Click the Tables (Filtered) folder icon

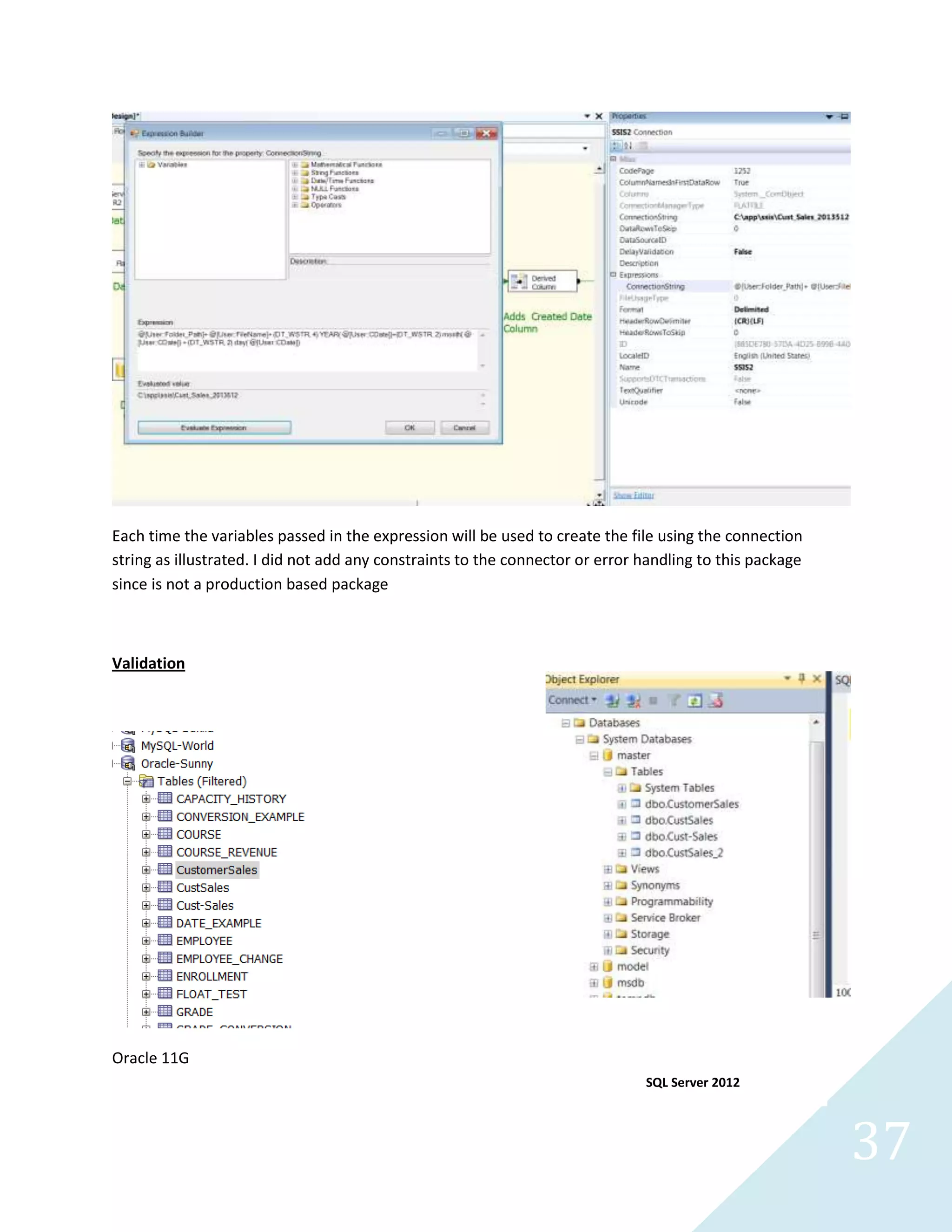(x=146, y=781)
